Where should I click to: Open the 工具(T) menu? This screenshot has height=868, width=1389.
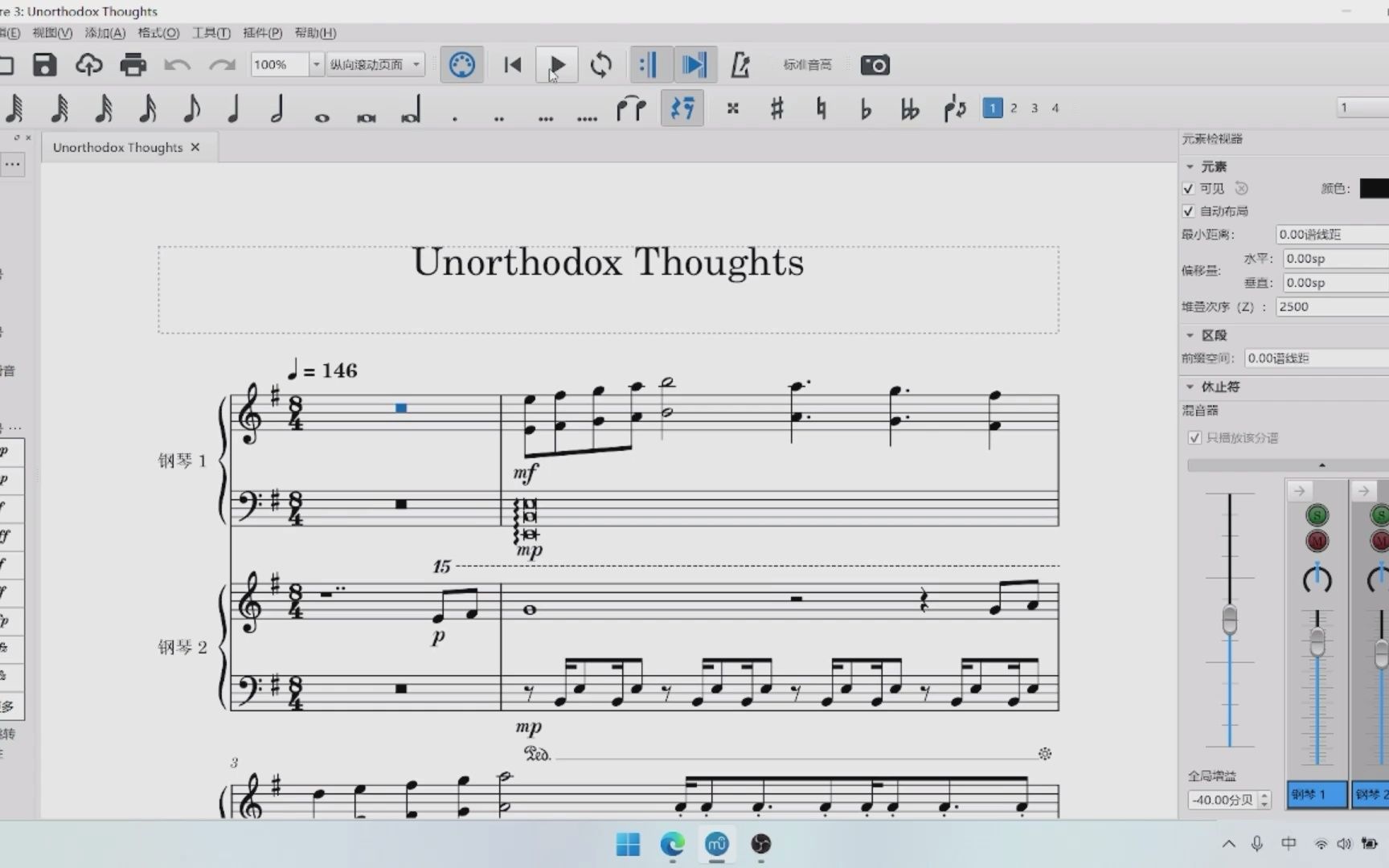tap(211, 33)
